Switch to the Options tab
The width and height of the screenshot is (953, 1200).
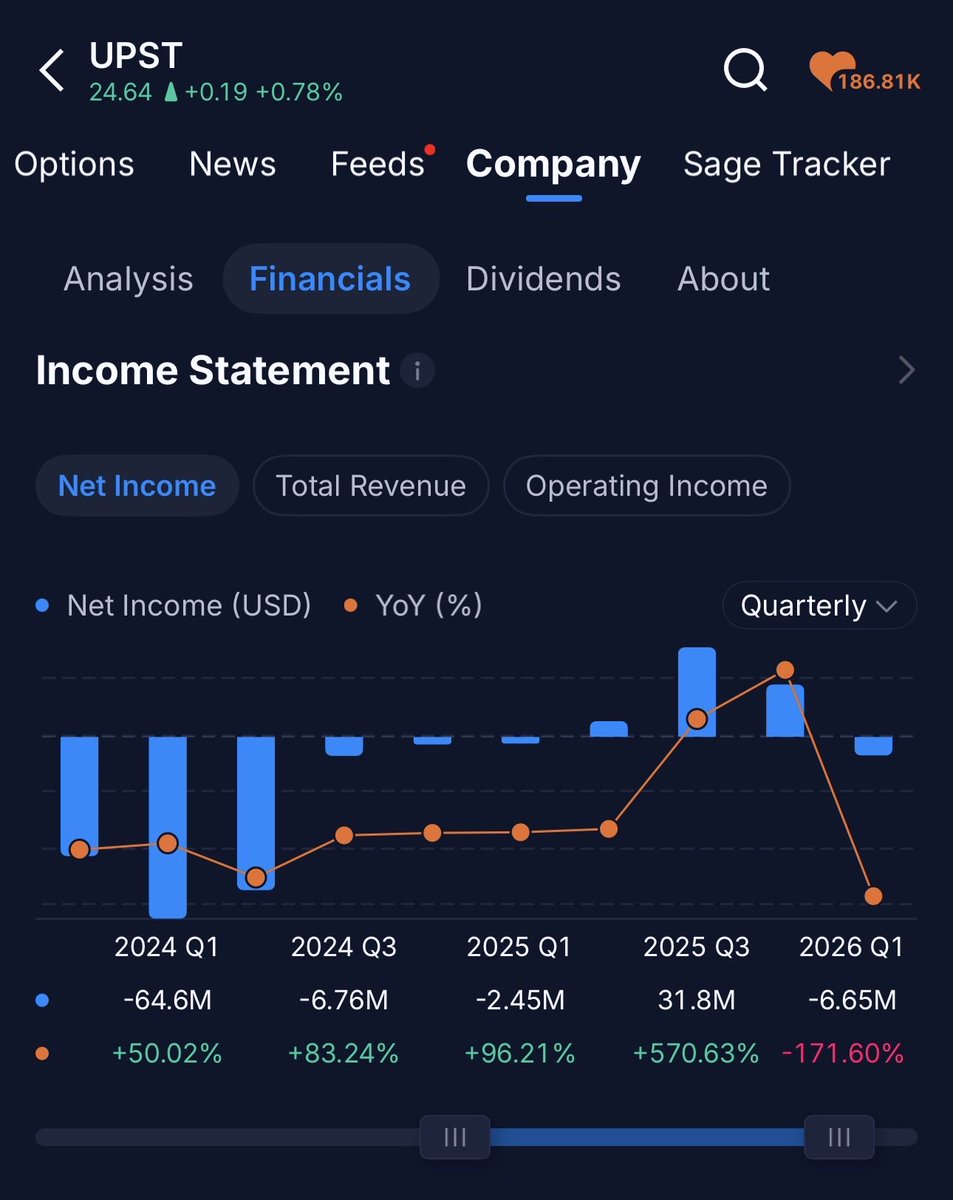(74, 164)
